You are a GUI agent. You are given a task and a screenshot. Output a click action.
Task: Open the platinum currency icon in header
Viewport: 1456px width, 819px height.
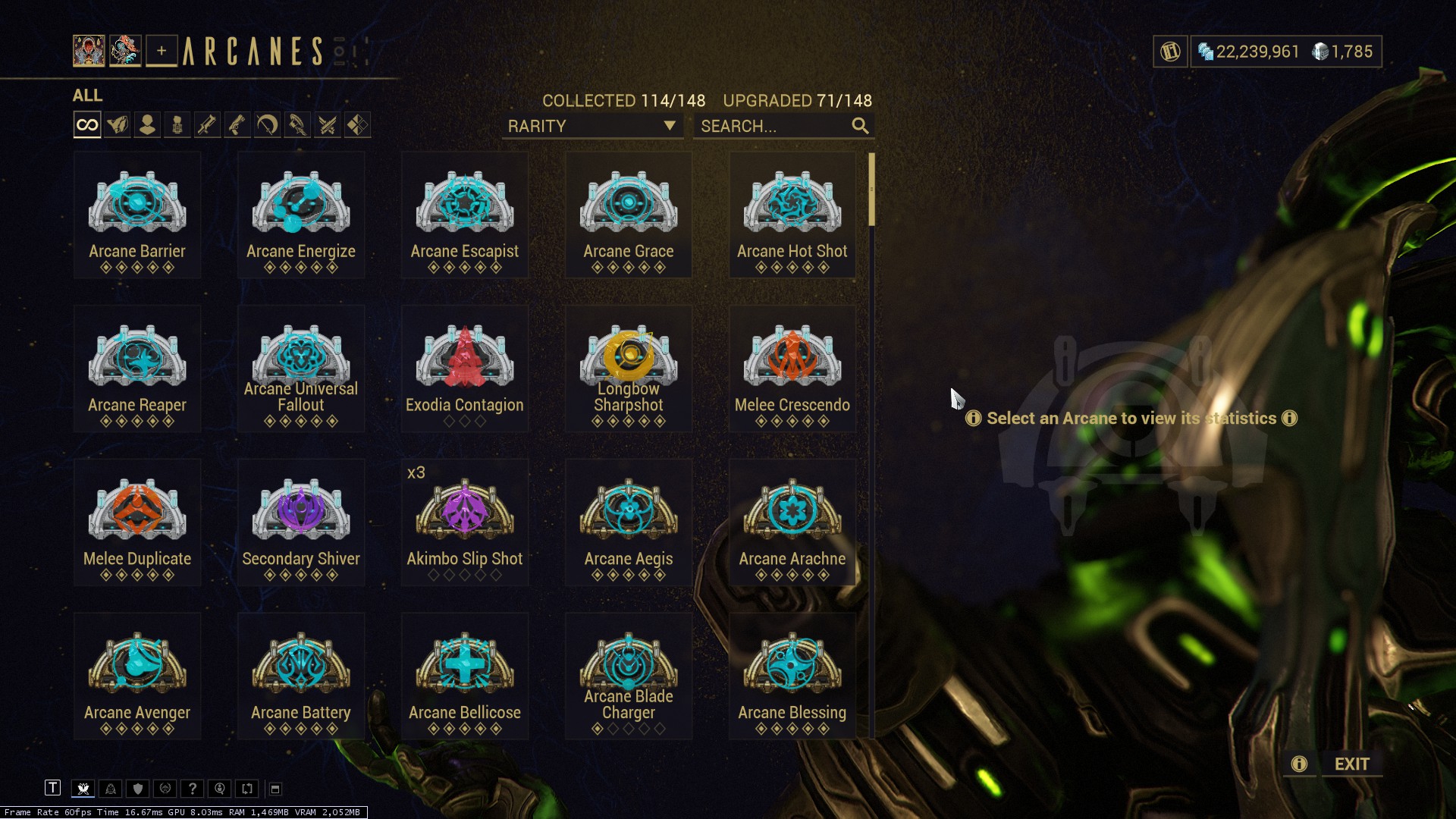click(1321, 52)
